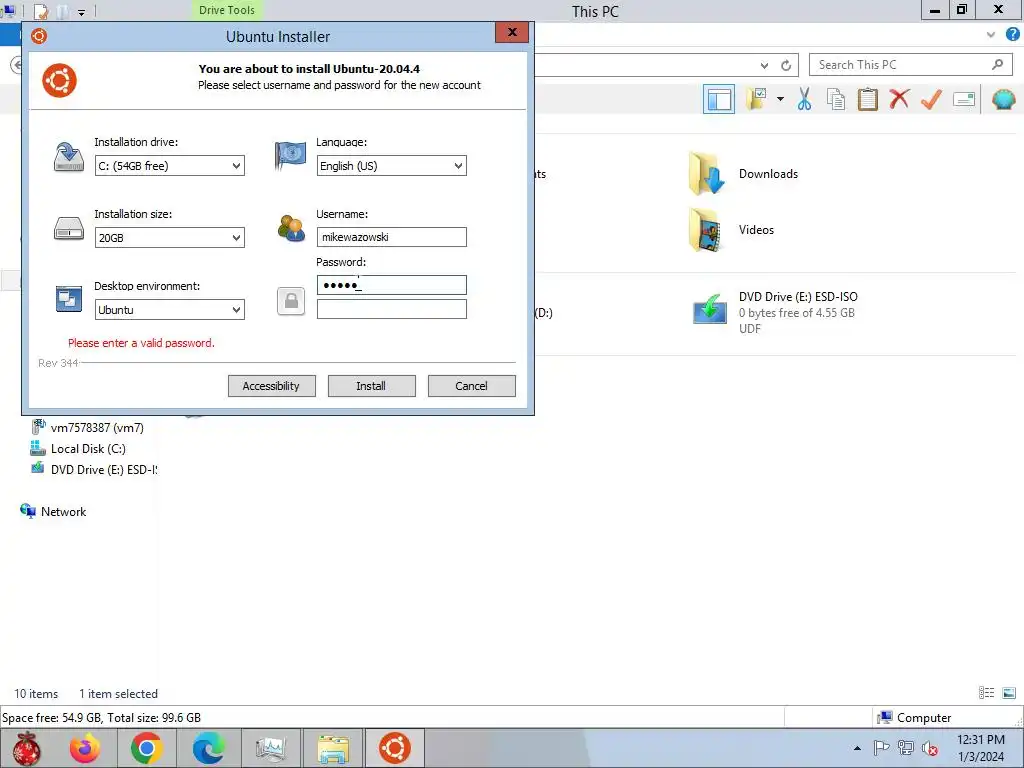Open the Start menu ornament button
Viewport: 1024px width, 768px height.
(x=27, y=748)
